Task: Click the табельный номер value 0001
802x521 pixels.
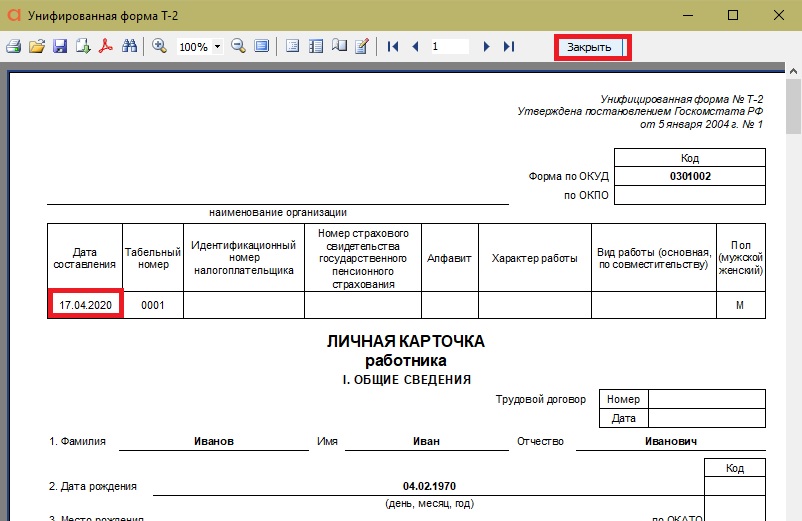Action: (x=152, y=305)
